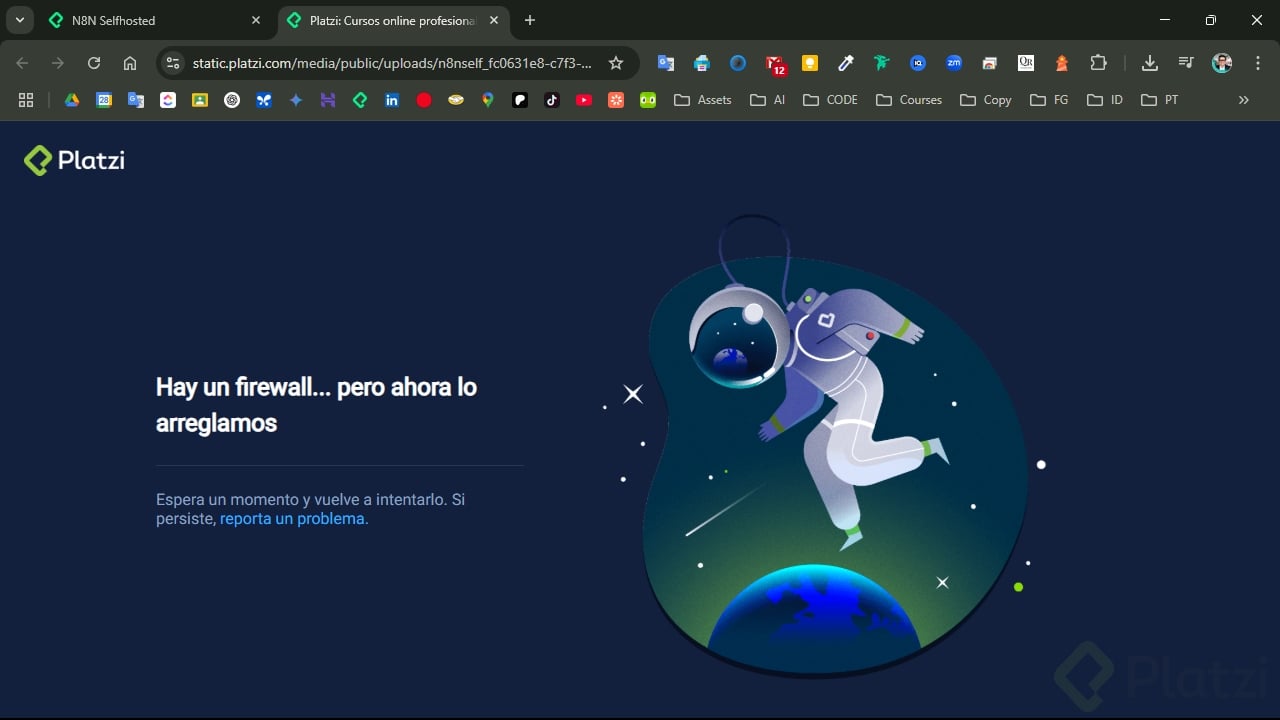Open the AI bookmarks folder
Image resolution: width=1280 pixels, height=720 pixels.
[x=768, y=100]
